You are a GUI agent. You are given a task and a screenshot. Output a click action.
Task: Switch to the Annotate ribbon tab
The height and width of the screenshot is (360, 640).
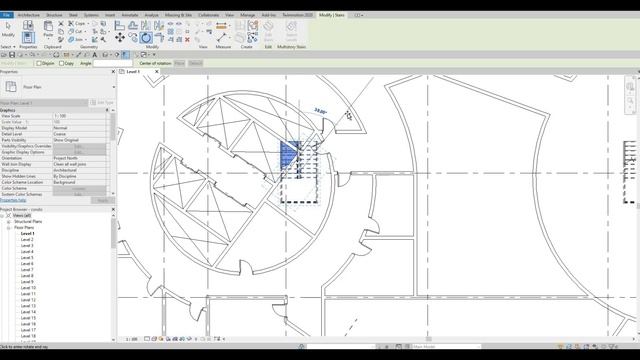click(130, 15)
